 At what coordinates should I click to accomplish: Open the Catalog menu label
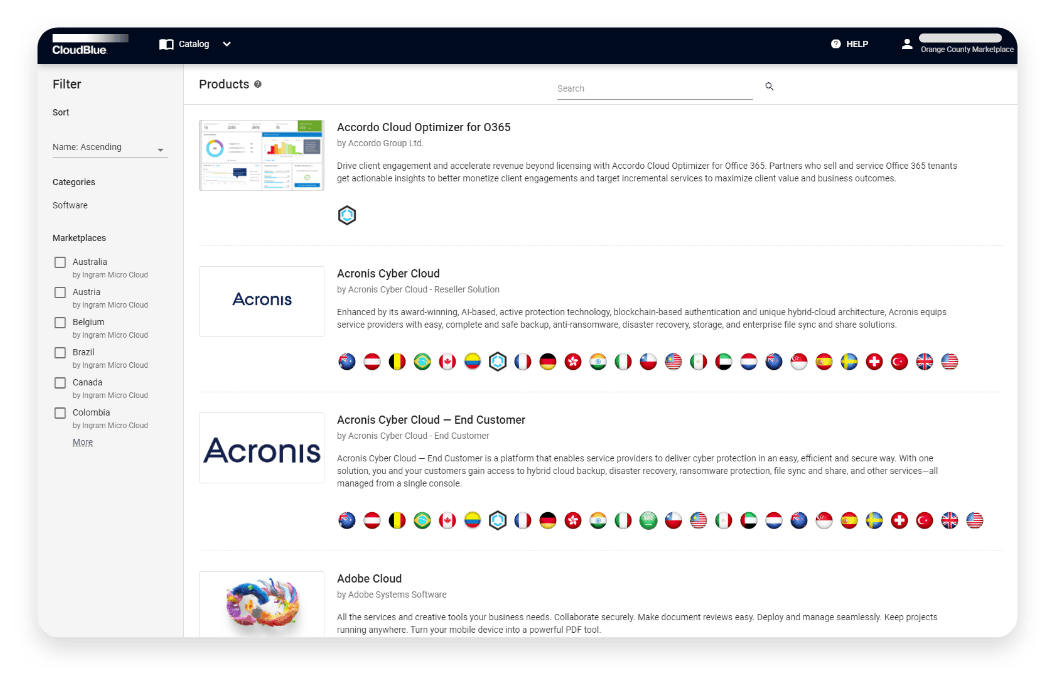(x=194, y=44)
